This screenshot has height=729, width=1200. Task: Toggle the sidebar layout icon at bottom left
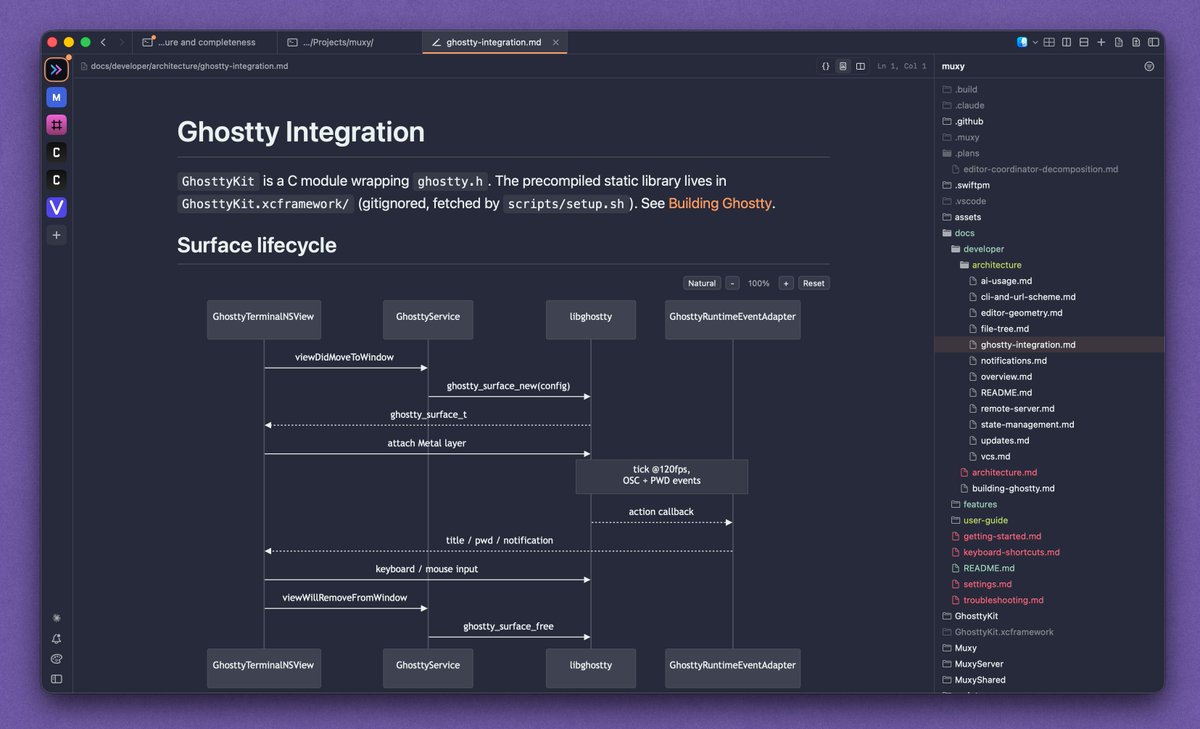(x=57, y=679)
